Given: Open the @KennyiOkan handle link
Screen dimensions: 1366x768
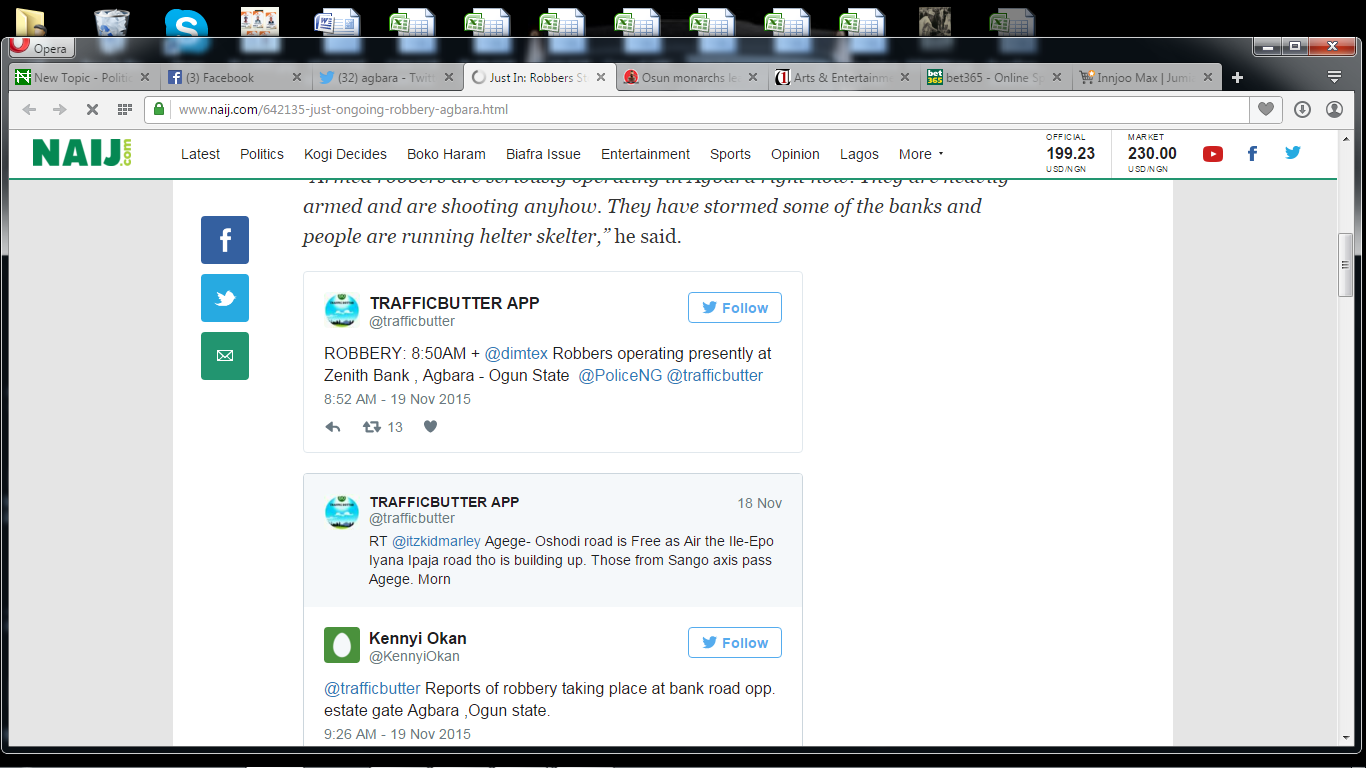Looking at the screenshot, I should click(414, 656).
